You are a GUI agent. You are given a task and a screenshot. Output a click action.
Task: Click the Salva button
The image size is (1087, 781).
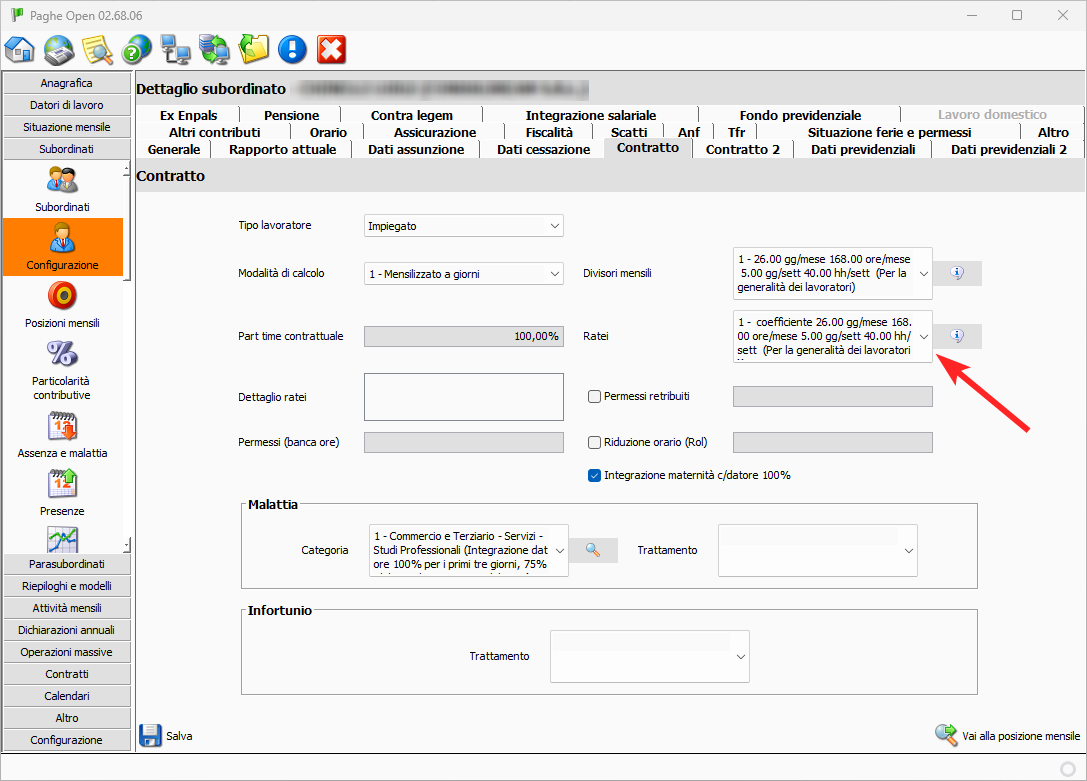(166, 736)
